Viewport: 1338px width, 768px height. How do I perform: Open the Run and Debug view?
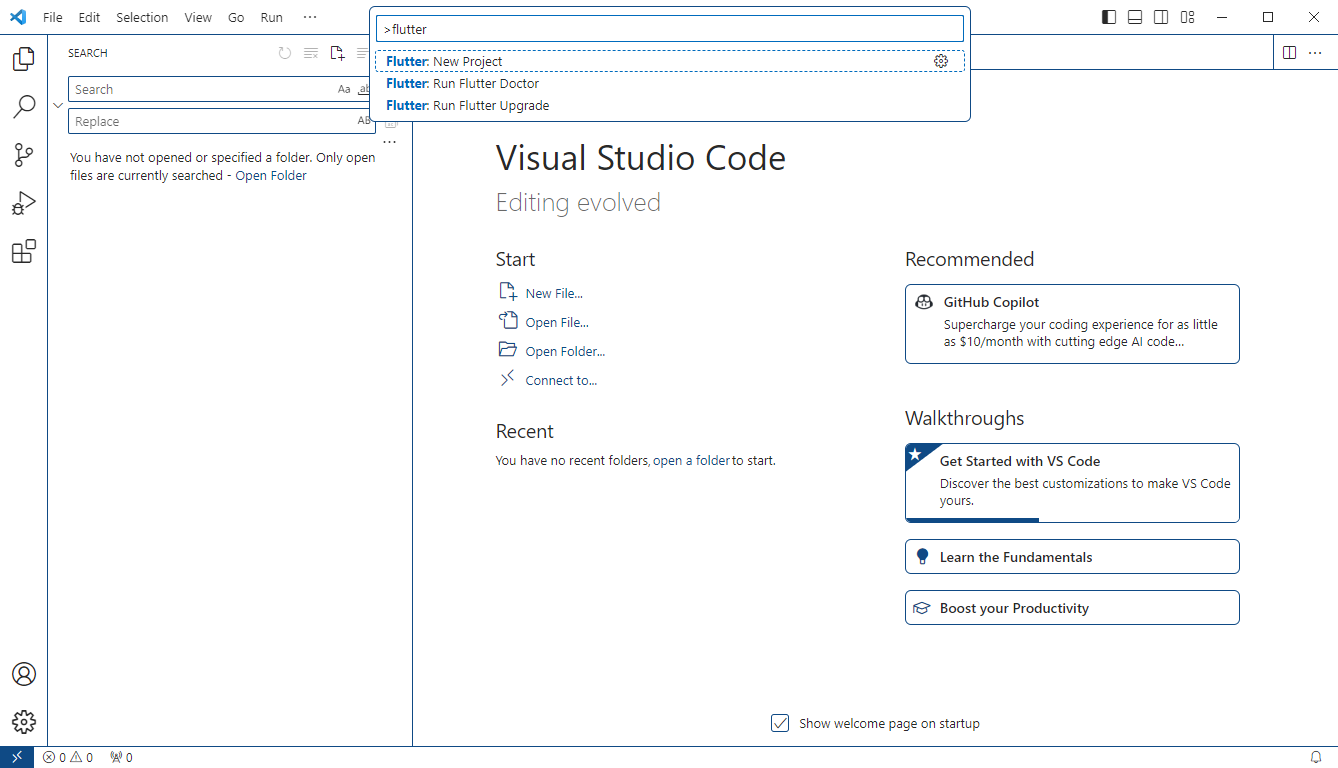pos(23,203)
